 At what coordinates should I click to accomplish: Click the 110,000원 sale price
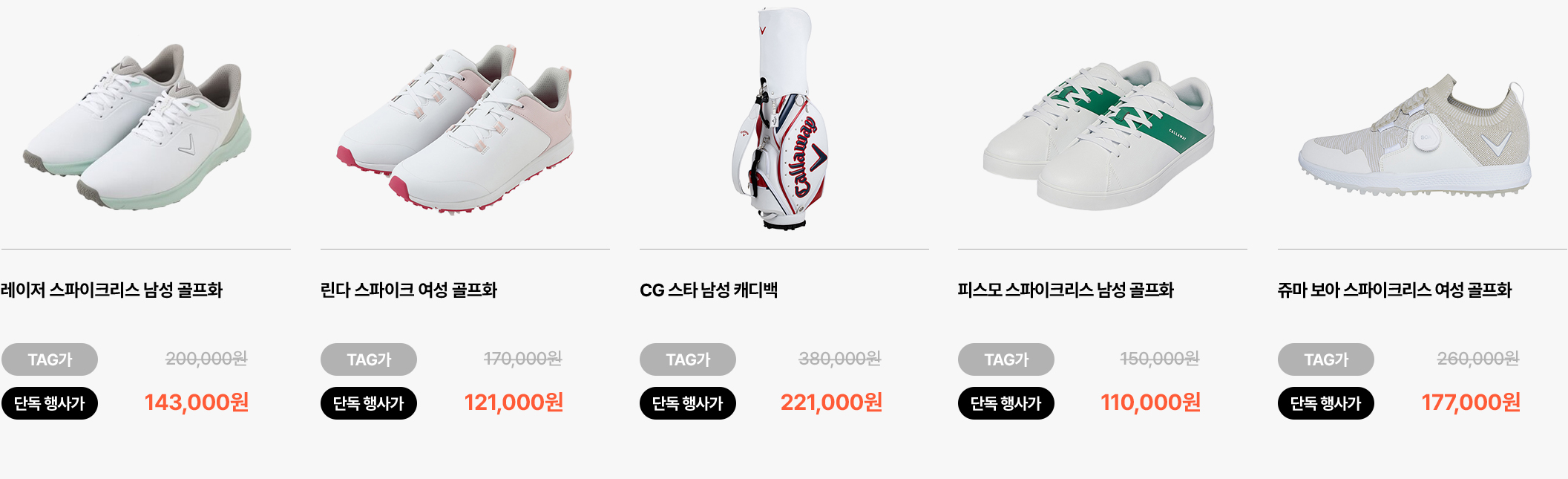pyautogui.click(x=1150, y=403)
